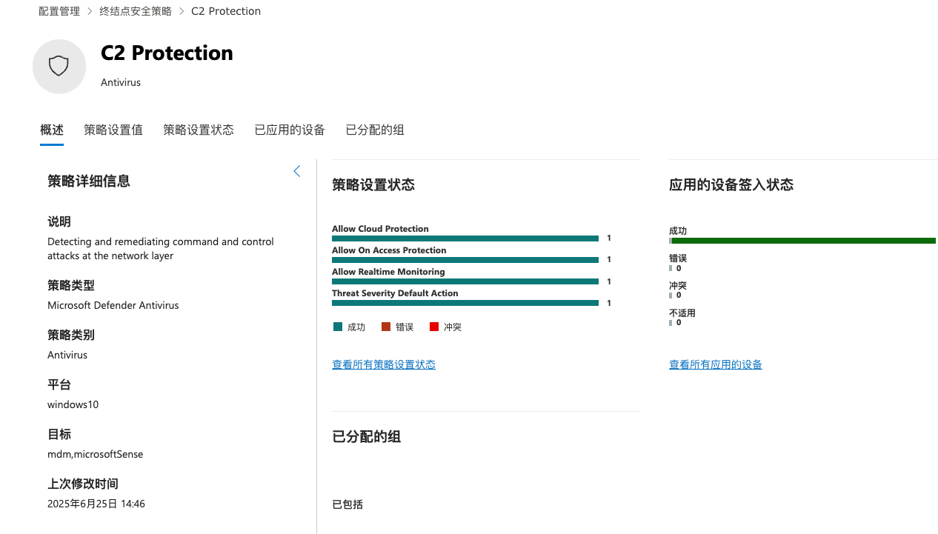
Task: Select the Threat Severity Default Action bar
Action: pos(465,303)
